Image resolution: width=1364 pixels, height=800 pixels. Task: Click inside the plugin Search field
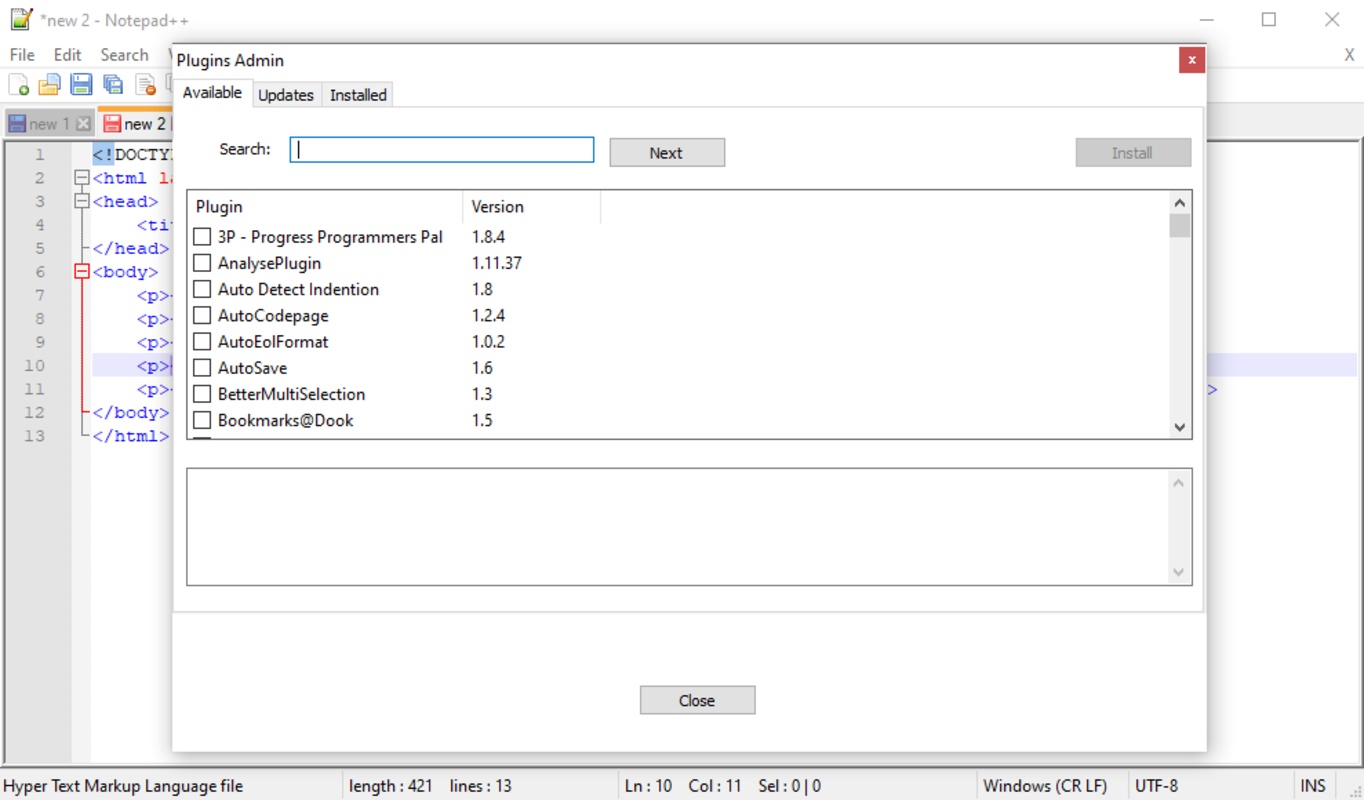[x=441, y=150]
